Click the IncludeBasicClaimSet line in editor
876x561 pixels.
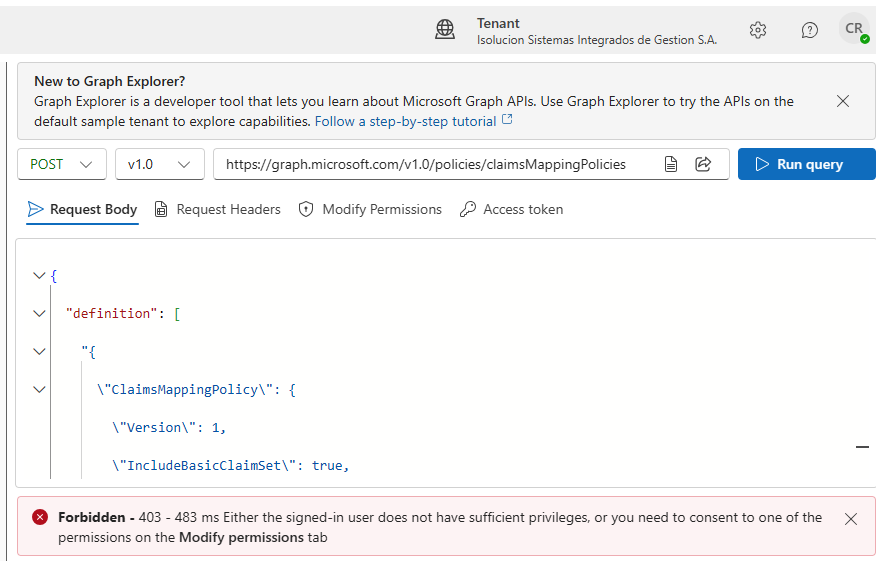(x=231, y=466)
